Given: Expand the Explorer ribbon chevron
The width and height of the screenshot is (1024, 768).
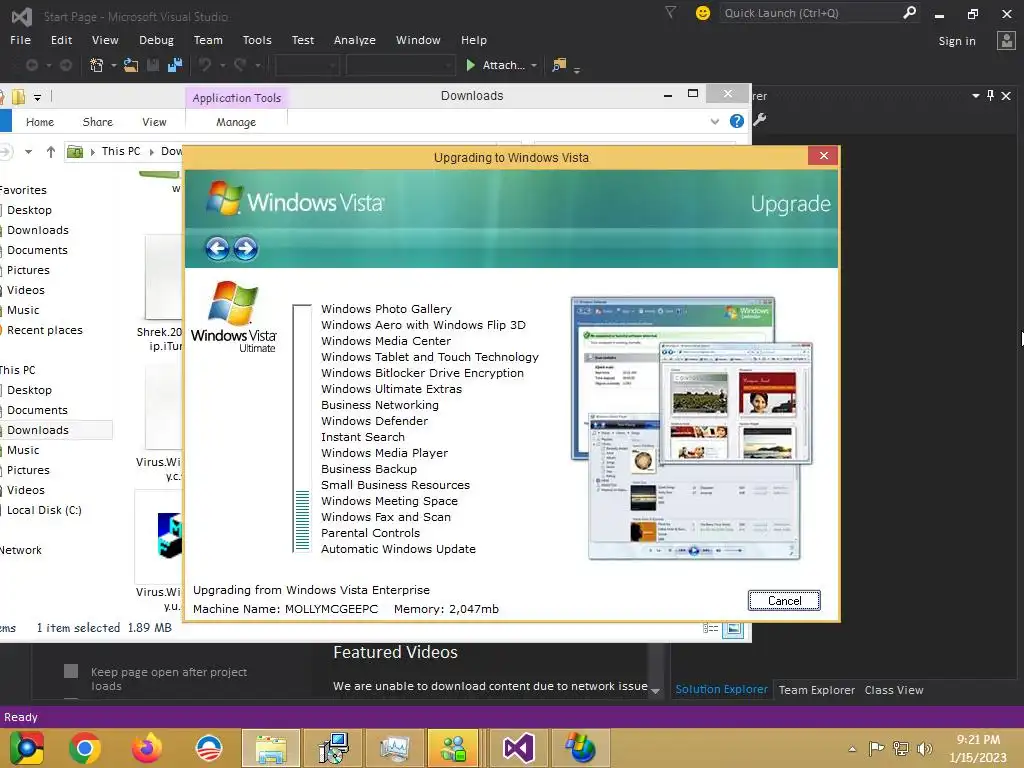Looking at the screenshot, I should click(714, 121).
